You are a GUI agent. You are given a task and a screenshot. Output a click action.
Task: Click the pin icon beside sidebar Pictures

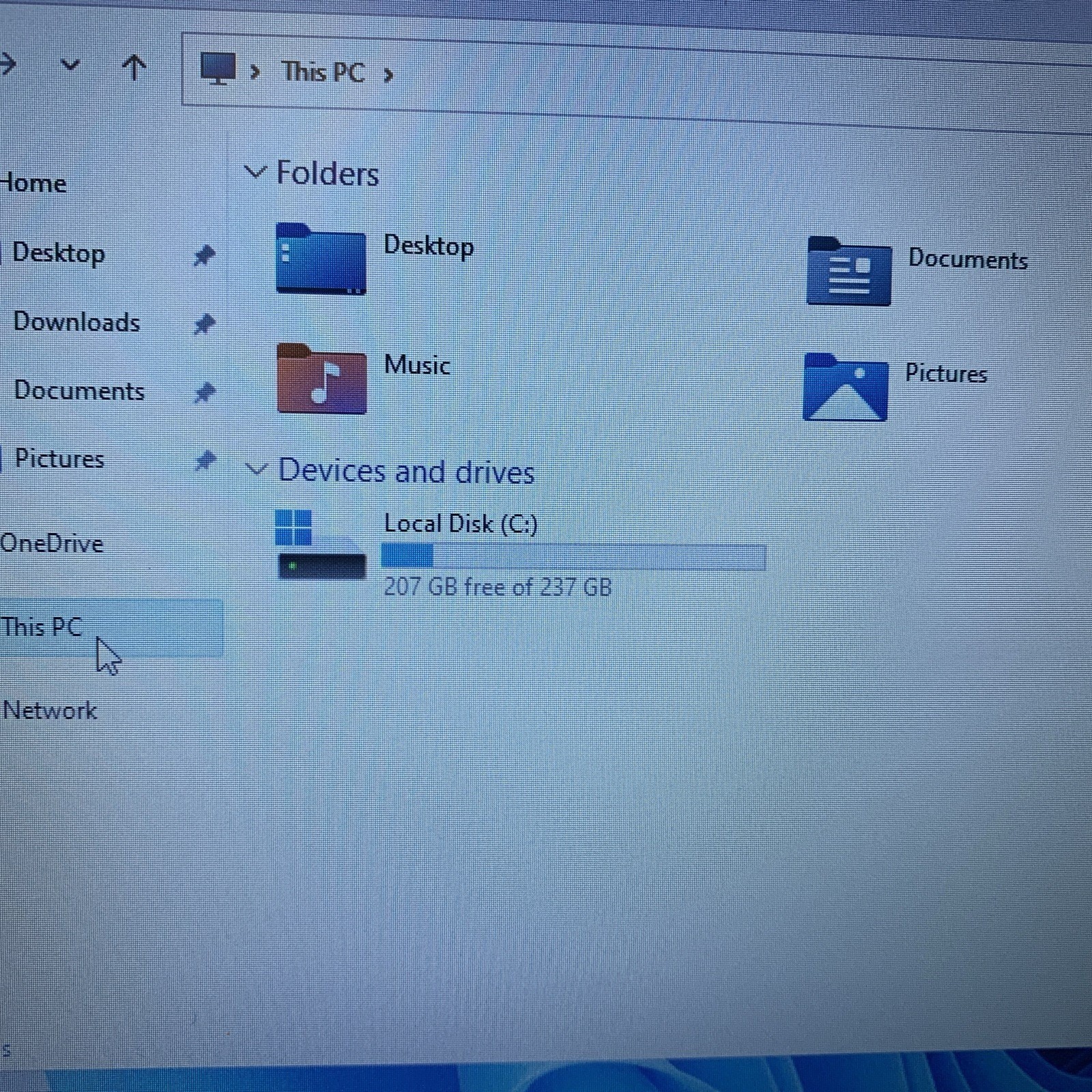[x=205, y=461]
